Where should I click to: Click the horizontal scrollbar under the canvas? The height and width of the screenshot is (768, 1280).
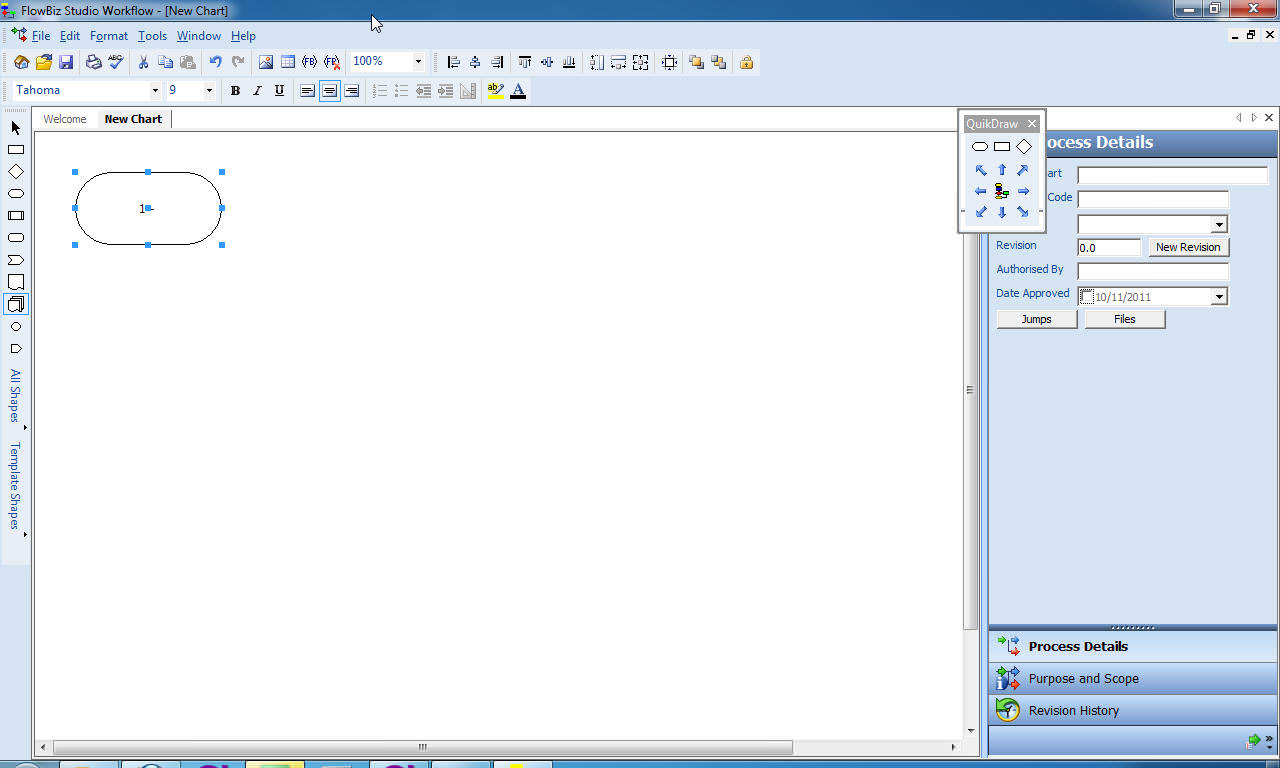click(423, 747)
